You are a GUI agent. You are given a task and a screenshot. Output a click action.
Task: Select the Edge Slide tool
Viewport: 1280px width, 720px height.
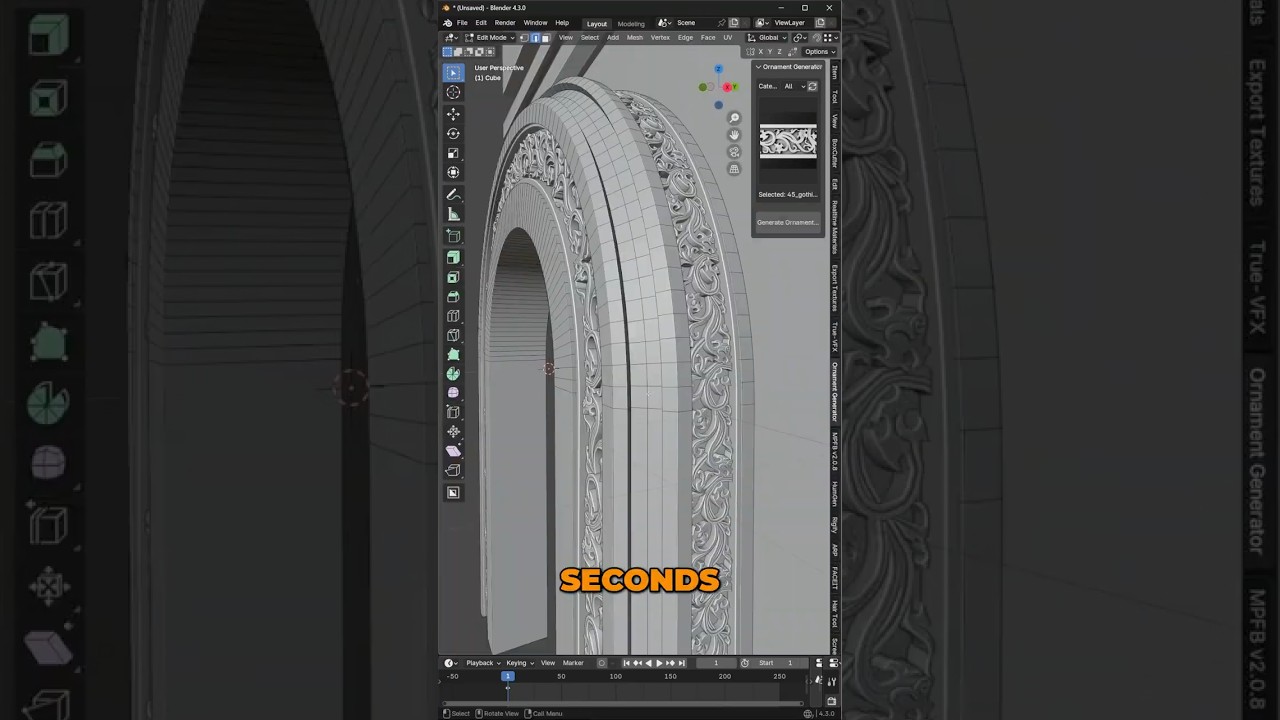pyautogui.click(x=453, y=412)
